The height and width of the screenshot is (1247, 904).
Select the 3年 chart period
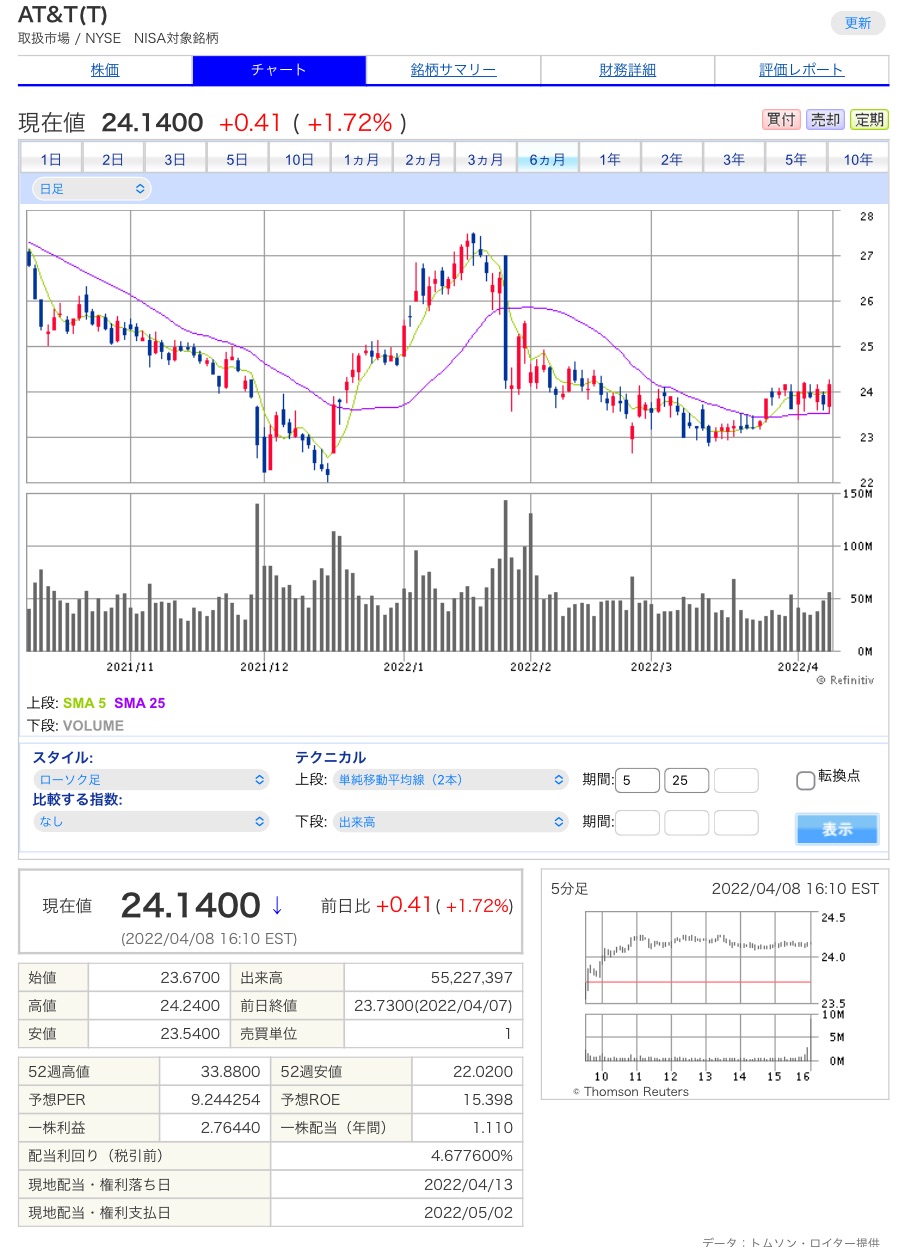click(x=733, y=159)
